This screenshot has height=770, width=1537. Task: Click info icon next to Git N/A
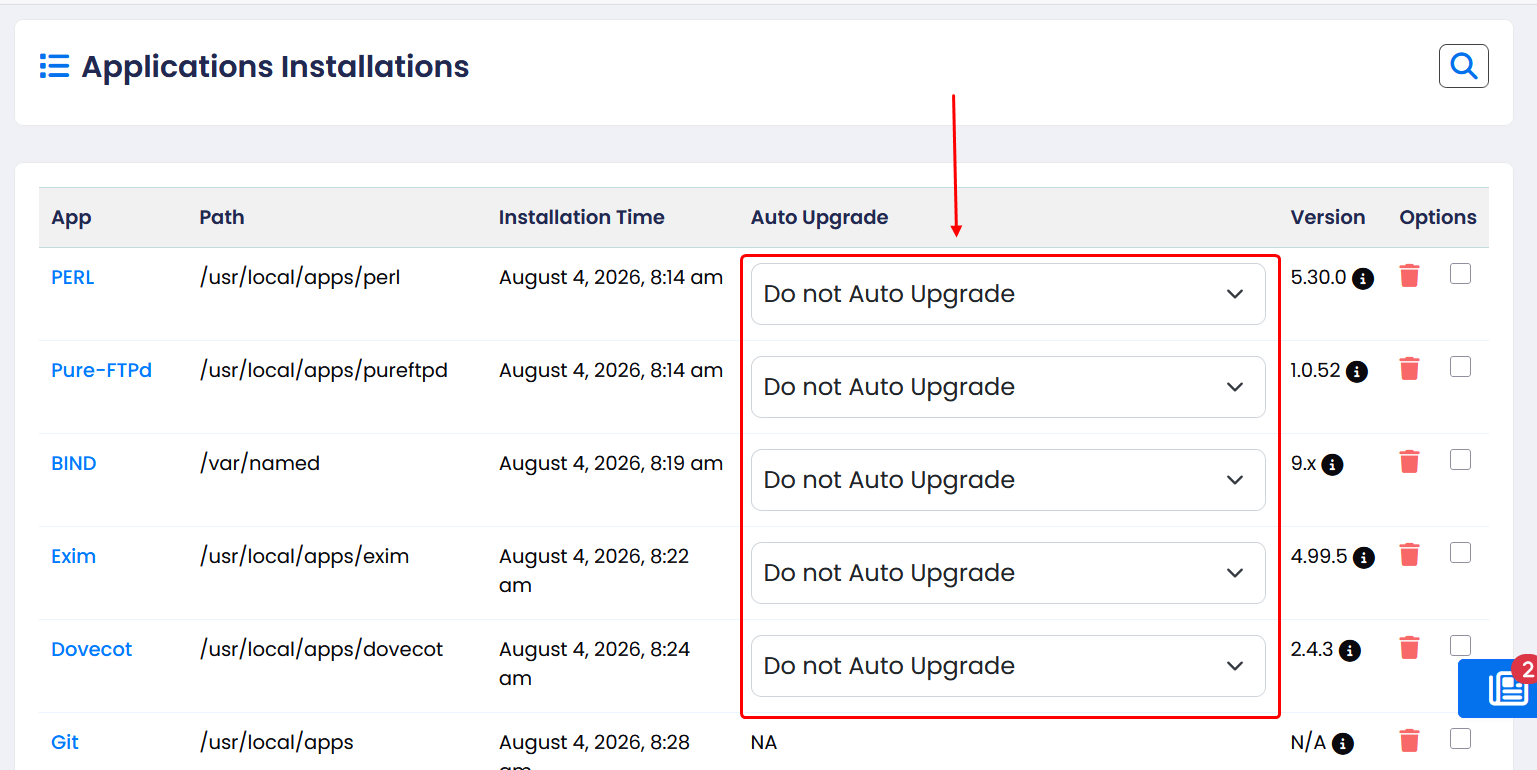(x=1343, y=744)
